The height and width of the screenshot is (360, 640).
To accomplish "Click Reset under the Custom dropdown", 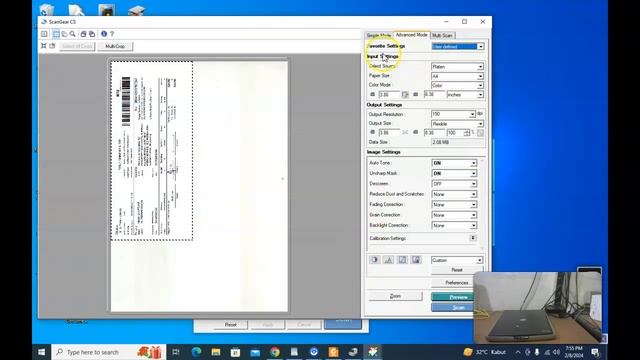I will (457, 270).
